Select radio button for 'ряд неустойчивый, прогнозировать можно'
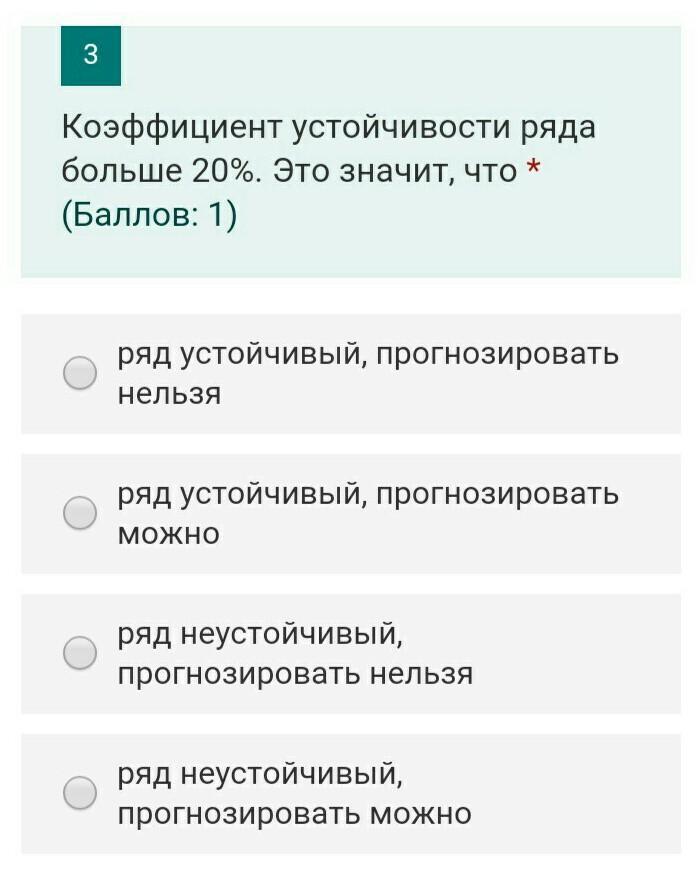The height and width of the screenshot is (894, 698). [x=80, y=794]
